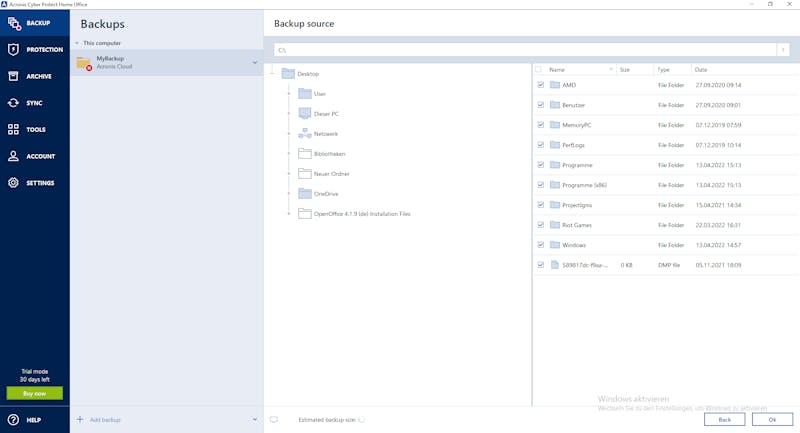Uncheck the Windows folder checkbox
This screenshot has height=433, width=800.
[x=540, y=245]
